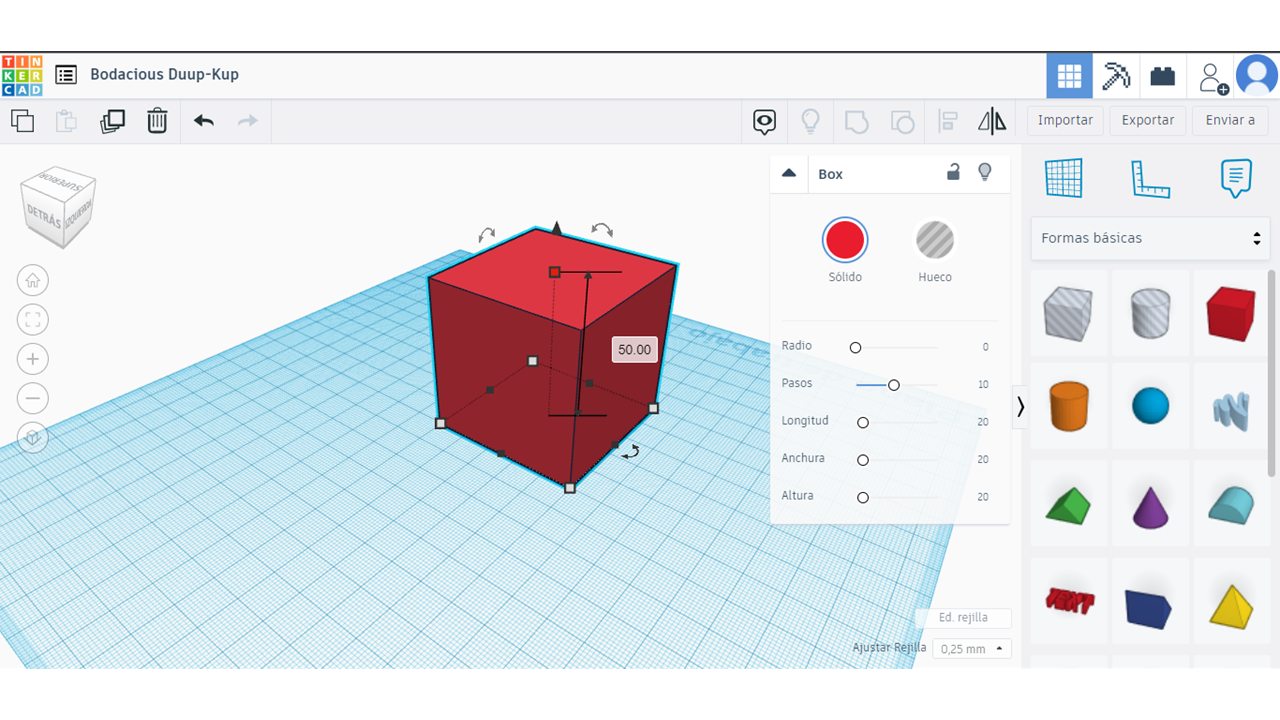Select the purple cone shape
Screen dimensions: 1280x720
point(1150,505)
